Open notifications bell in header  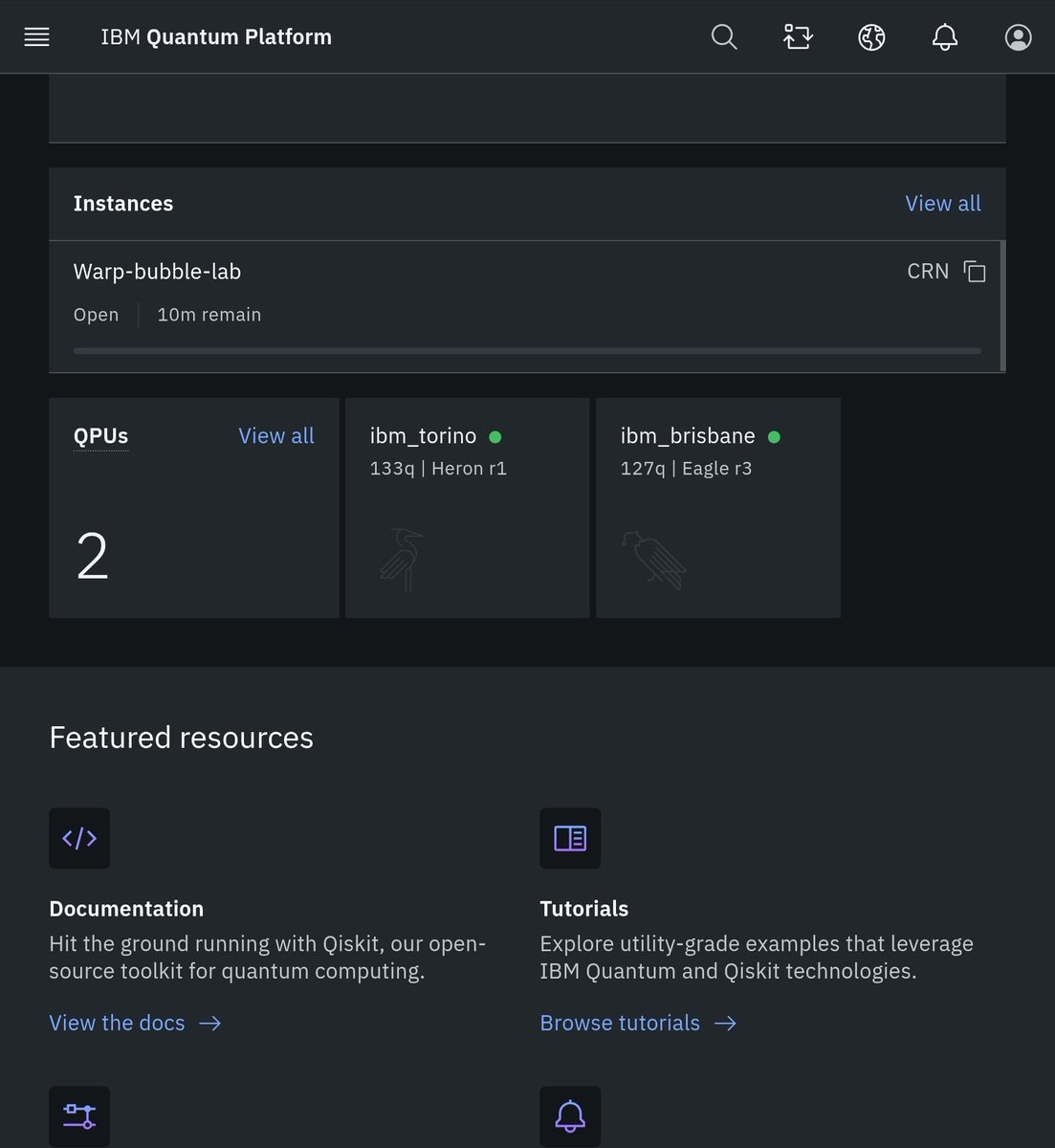click(x=945, y=37)
